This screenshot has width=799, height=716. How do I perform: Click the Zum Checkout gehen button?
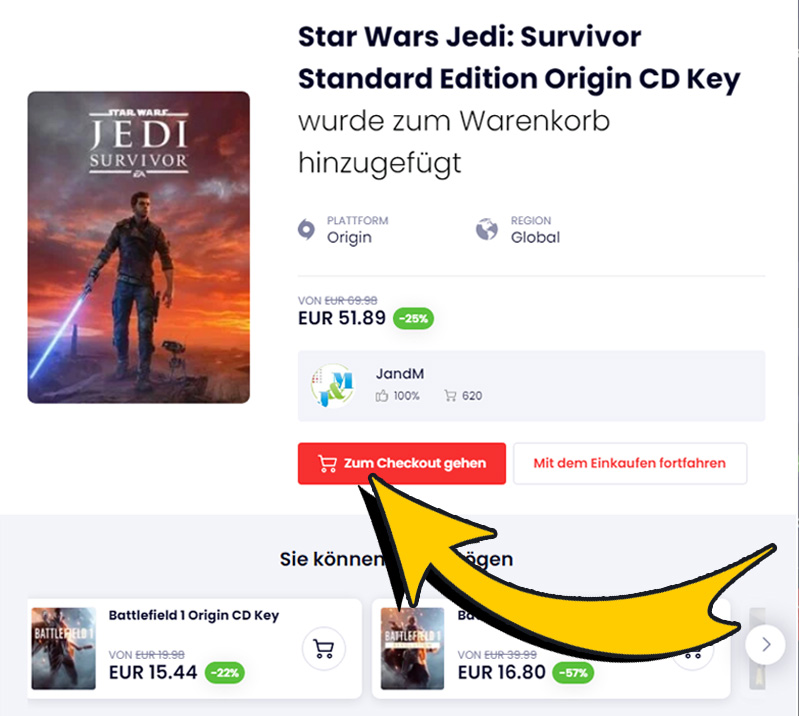coord(402,463)
